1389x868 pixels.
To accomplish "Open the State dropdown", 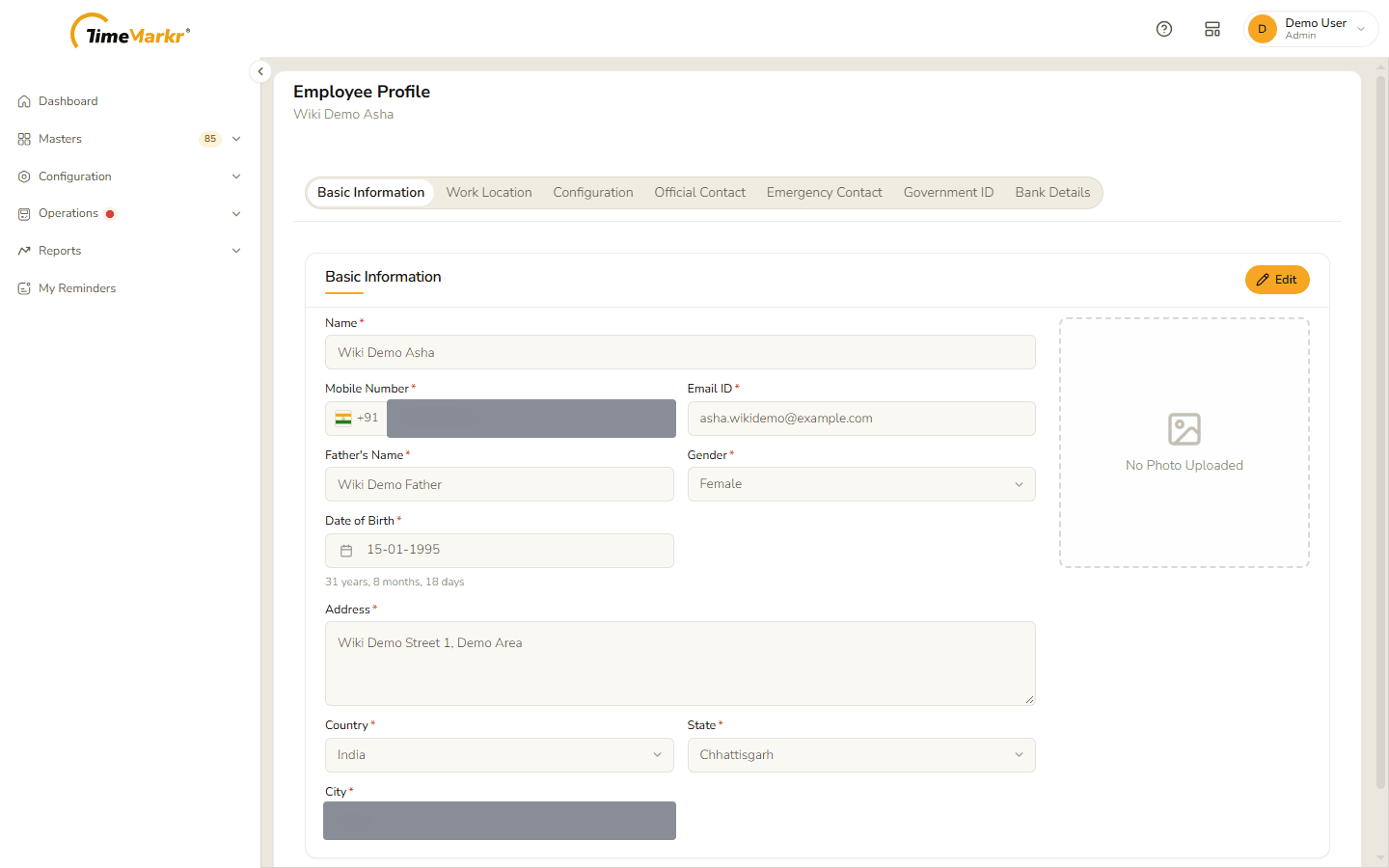I will click(861, 755).
